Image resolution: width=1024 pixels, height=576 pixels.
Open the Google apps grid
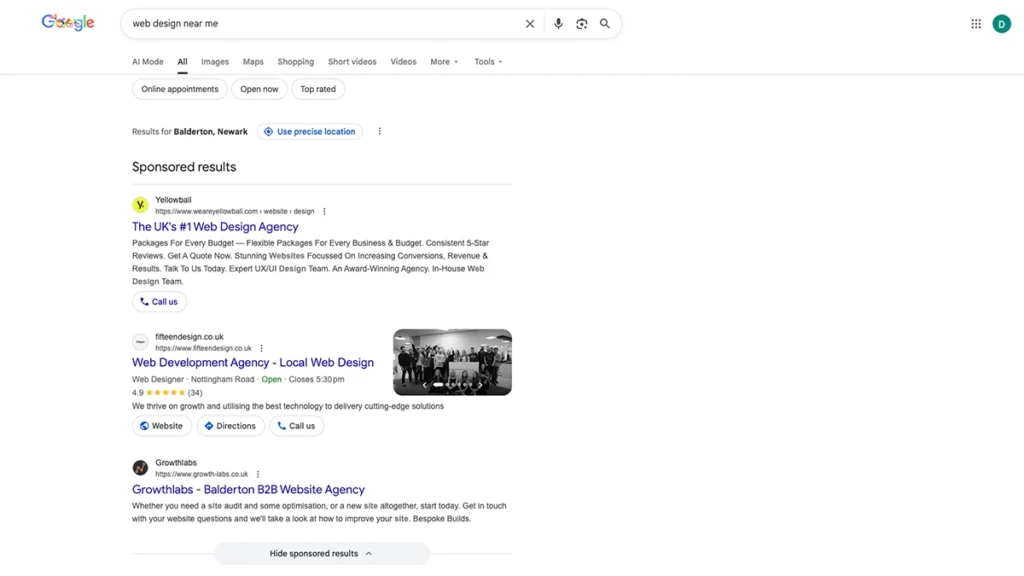click(975, 23)
